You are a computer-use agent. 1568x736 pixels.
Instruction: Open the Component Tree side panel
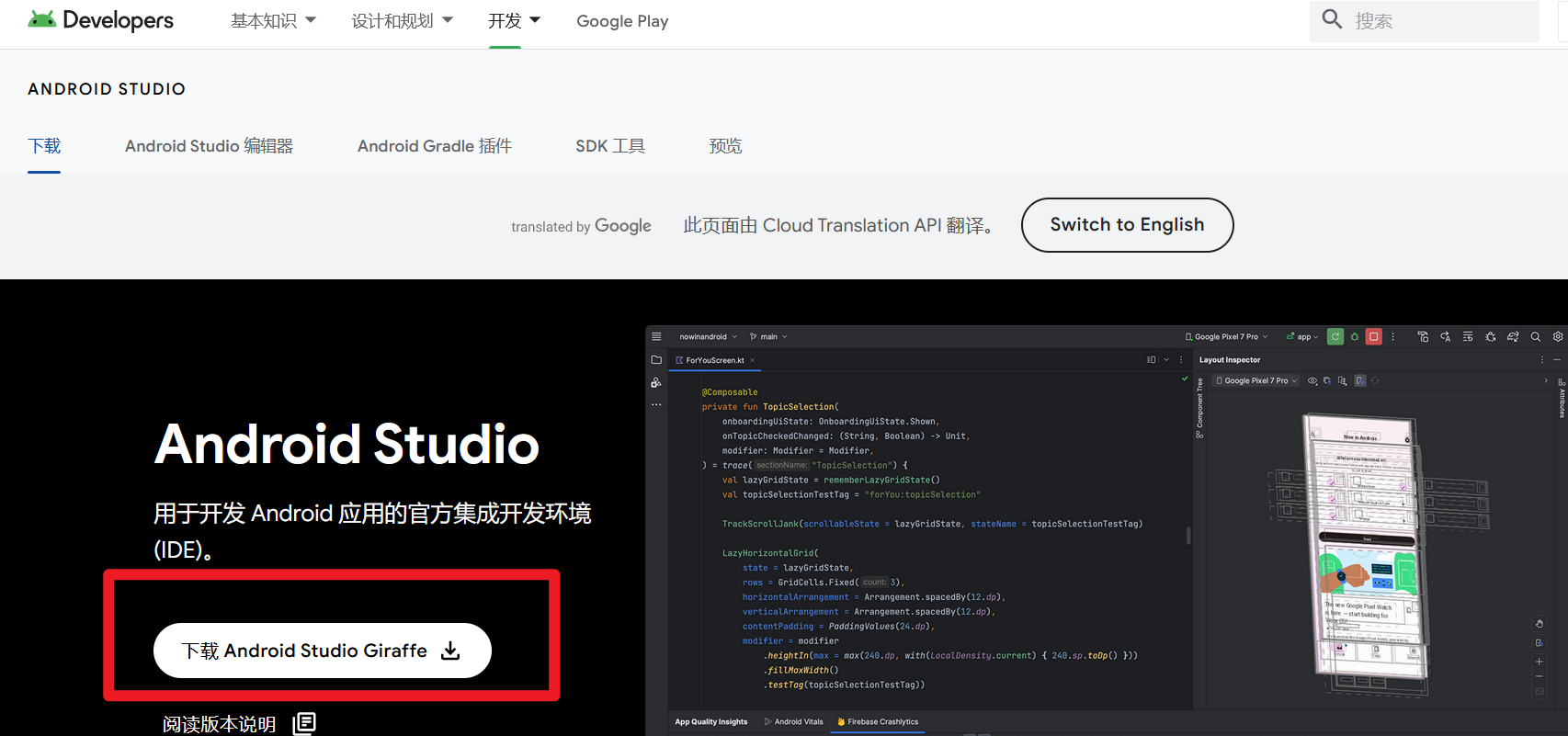[1199, 408]
